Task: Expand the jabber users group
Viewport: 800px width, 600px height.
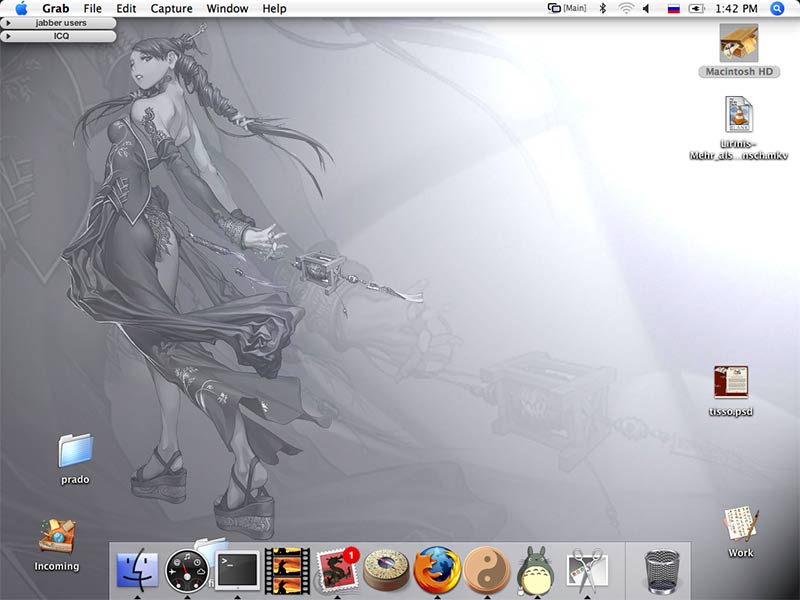Action: click(x=8, y=23)
